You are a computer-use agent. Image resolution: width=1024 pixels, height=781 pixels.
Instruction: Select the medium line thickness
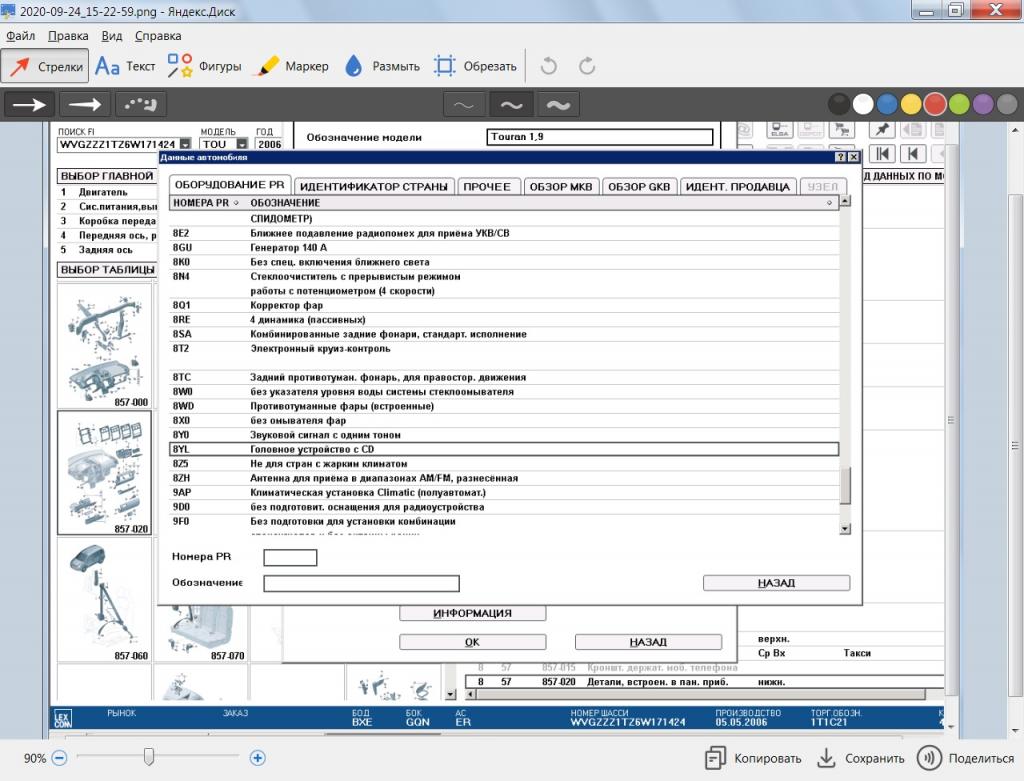pyautogui.click(x=511, y=104)
